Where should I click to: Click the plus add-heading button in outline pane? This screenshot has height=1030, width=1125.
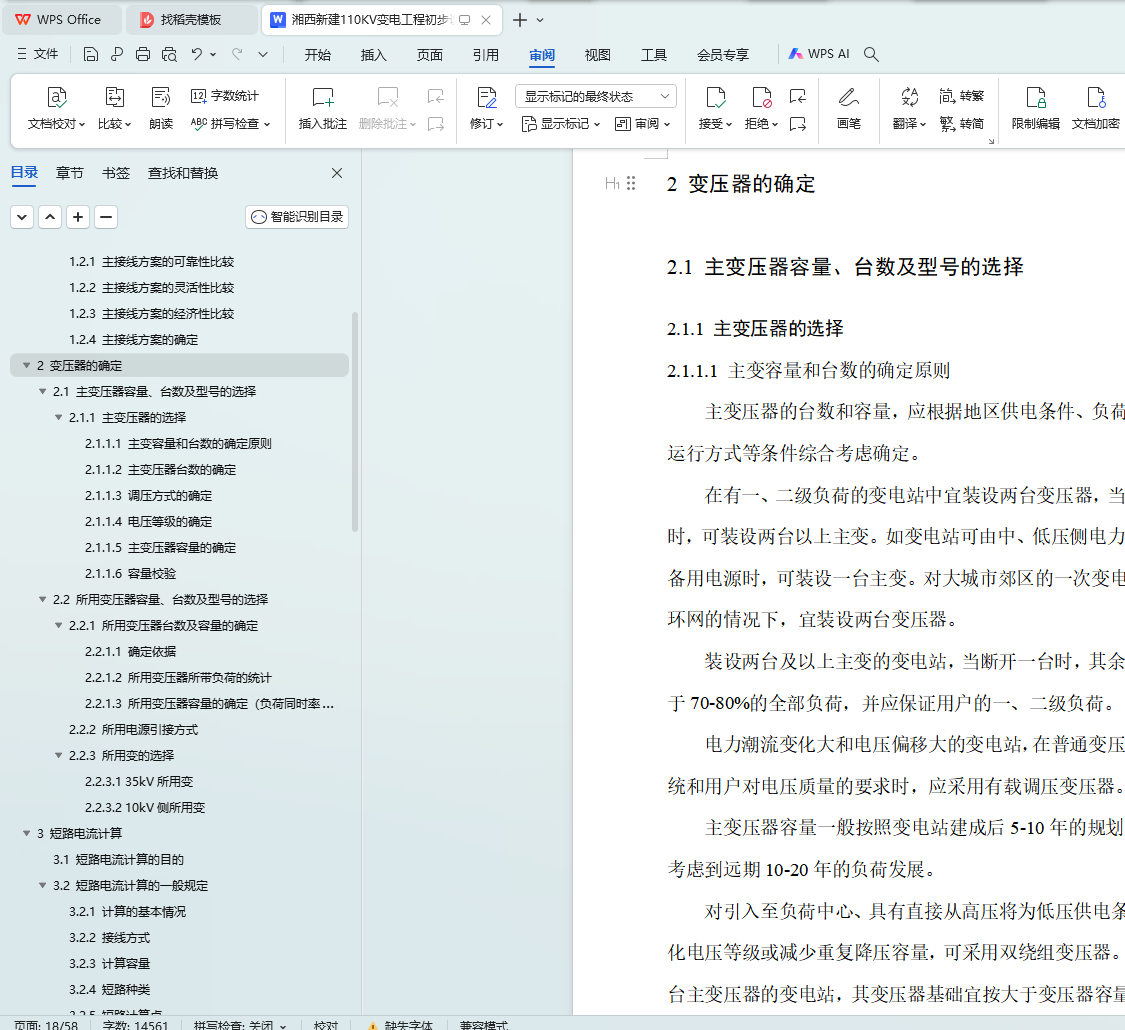(x=78, y=217)
